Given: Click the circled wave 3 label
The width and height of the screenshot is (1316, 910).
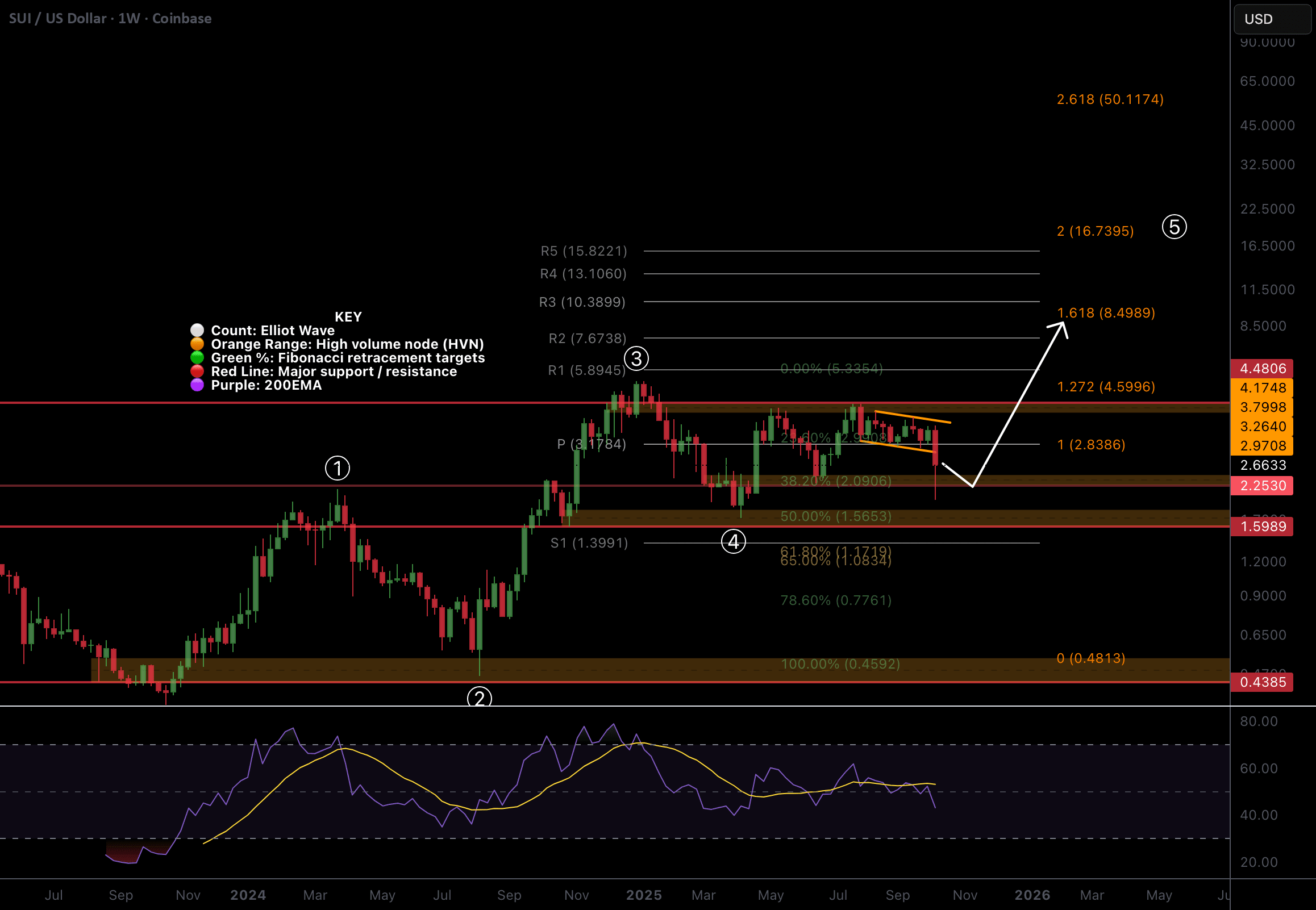Looking at the screenshot, I should point(636,358).
